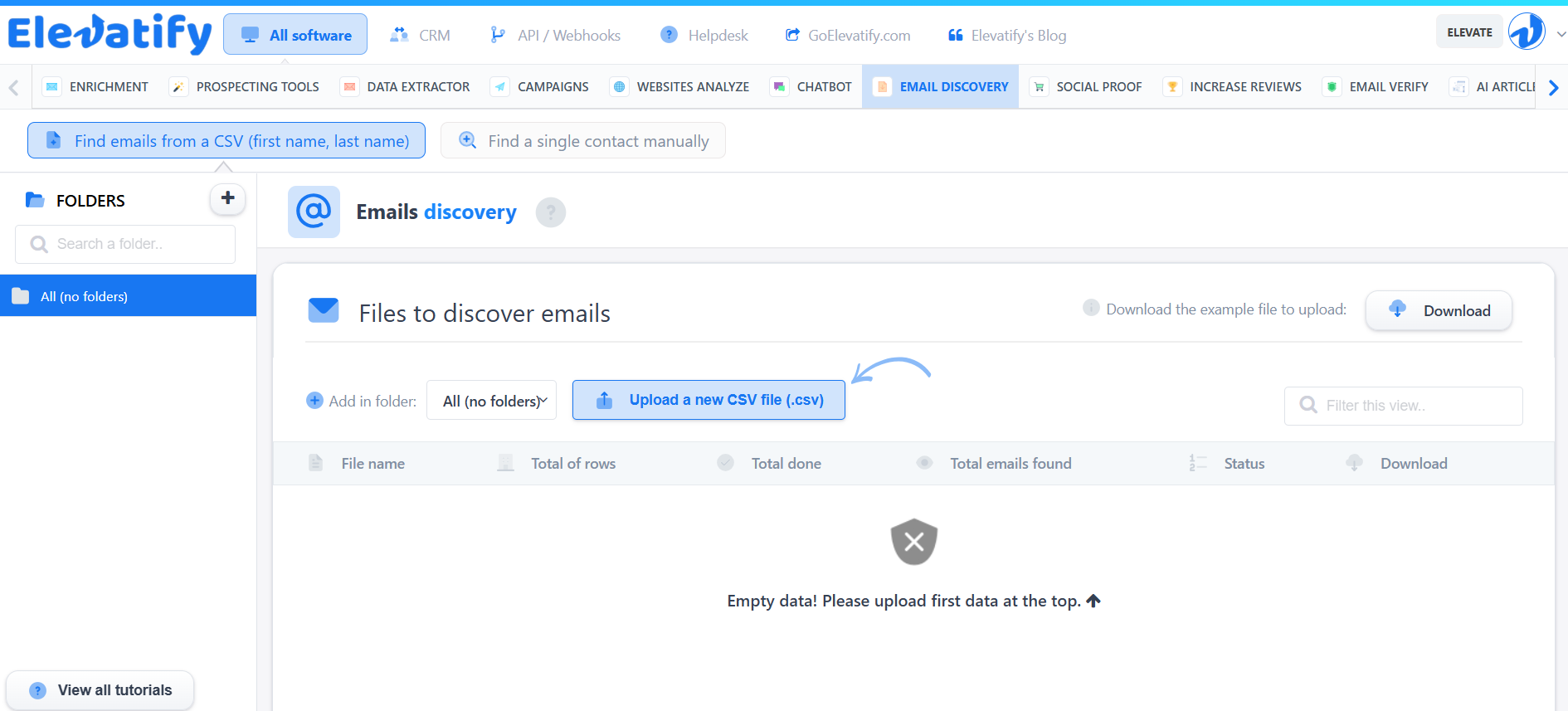This screenshot has width=1568, height=711.
Task: Select the Email Discovery tab
Action: tap(941, 87)
